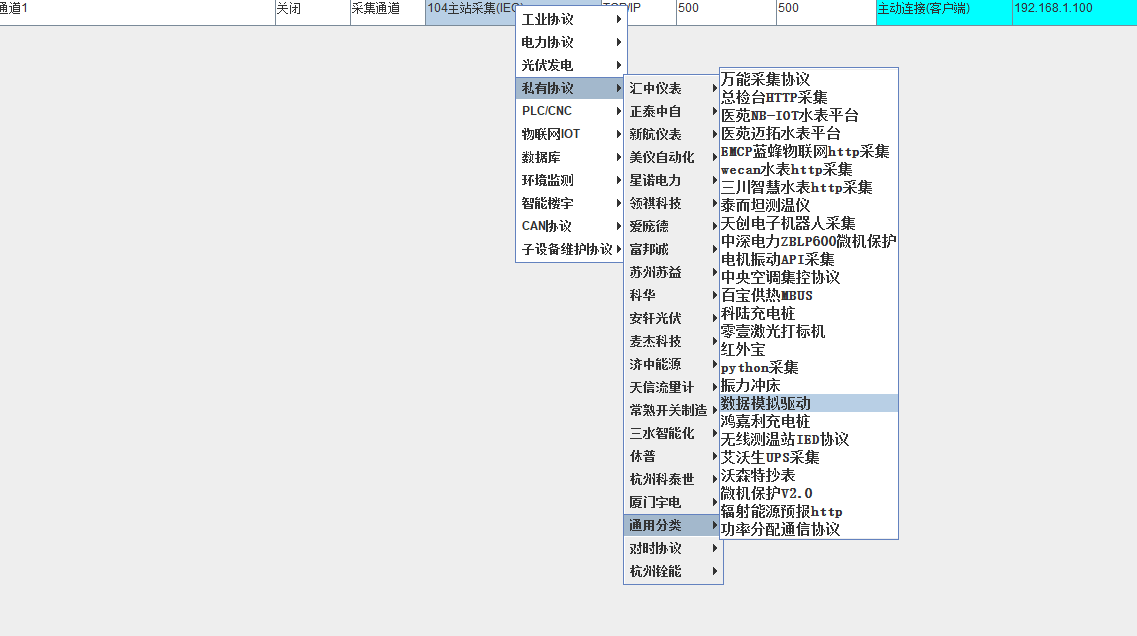Expand the 智能楼宇 menu entry
Screen dimensions: 1137x636
[571, 203]
